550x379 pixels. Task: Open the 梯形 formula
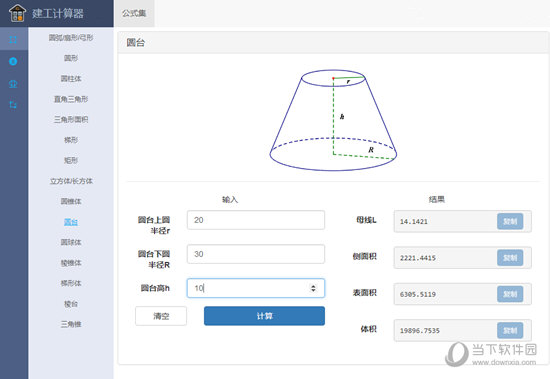[71, 140]
